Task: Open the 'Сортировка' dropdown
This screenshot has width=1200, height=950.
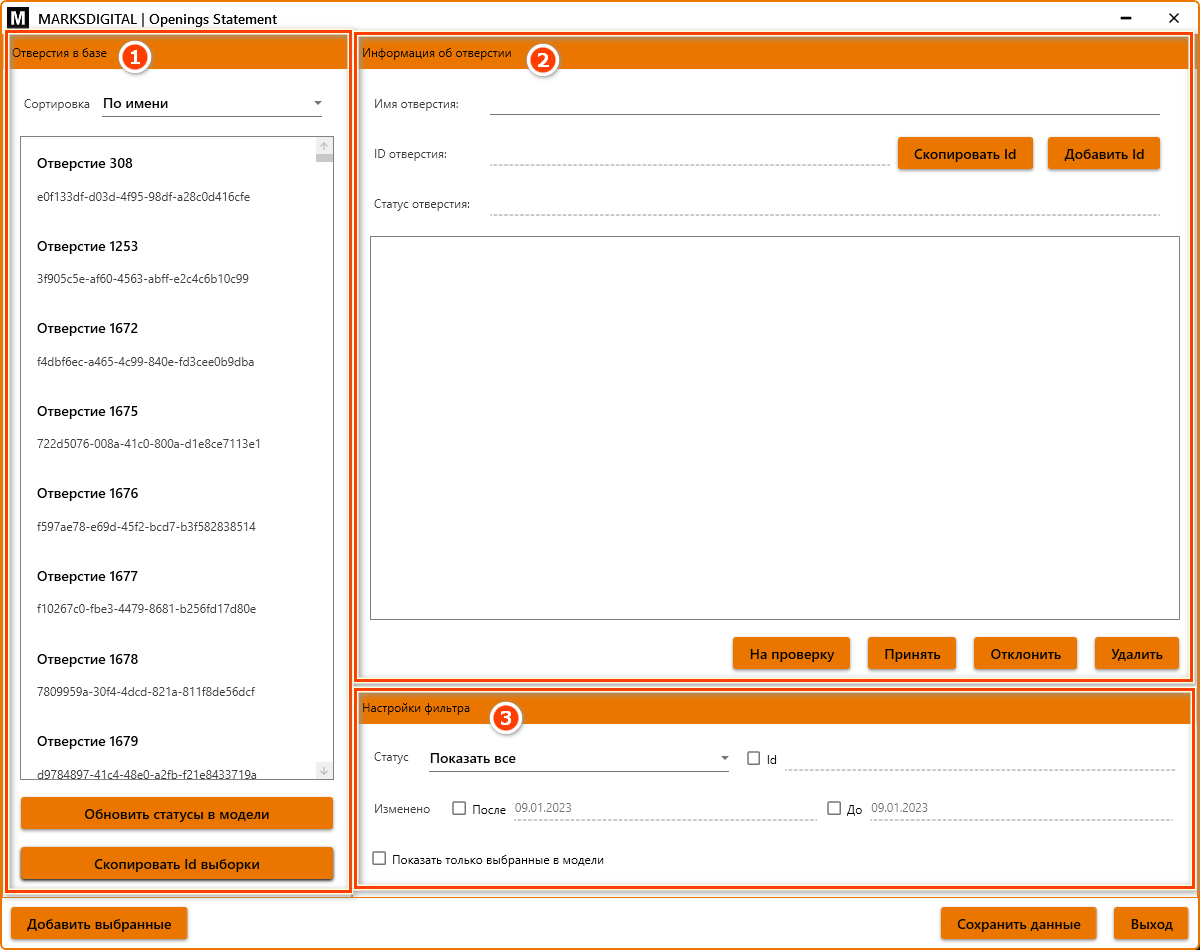Action: (x=212, y=103)
